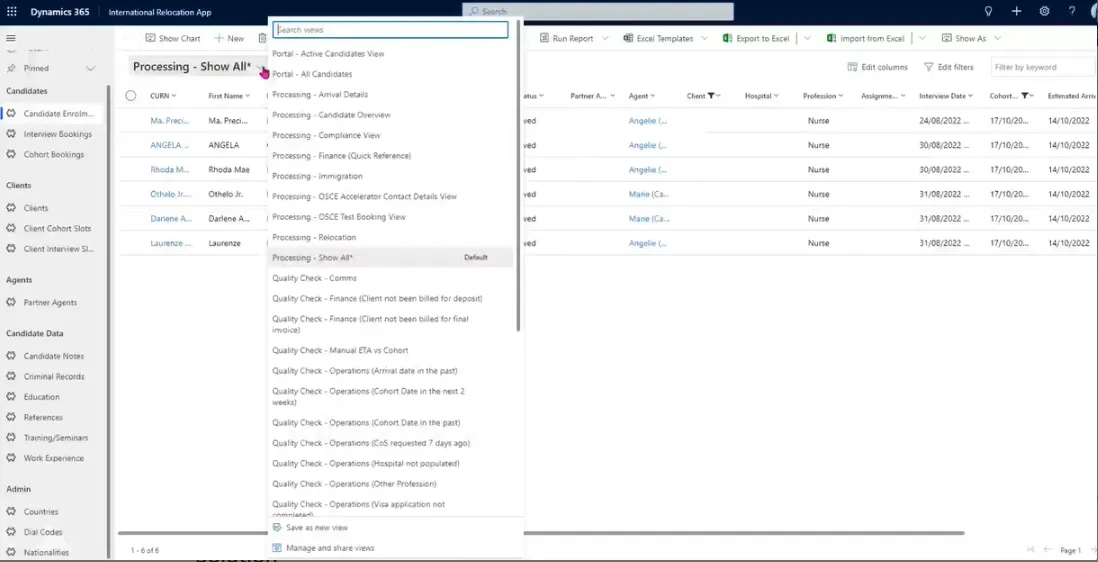Open the First Name column header menu

[229, 96]
